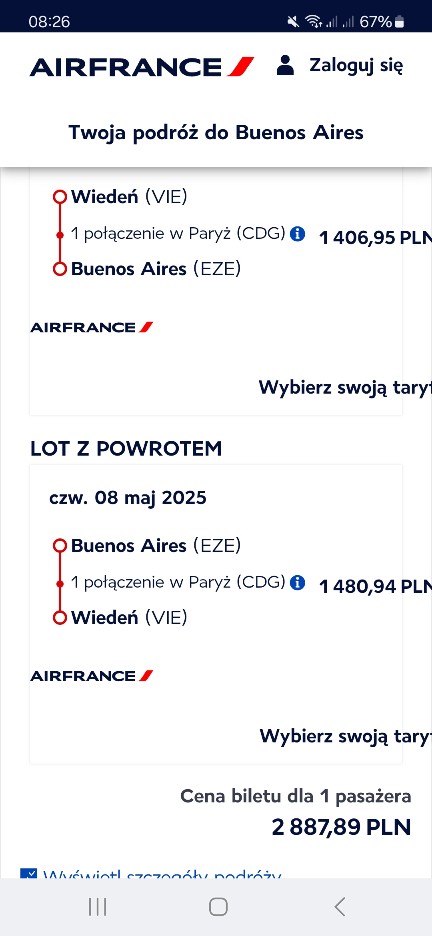This screenshot has height=936, width=432.
Task: Tap Android home button
Action: [218, 907]
